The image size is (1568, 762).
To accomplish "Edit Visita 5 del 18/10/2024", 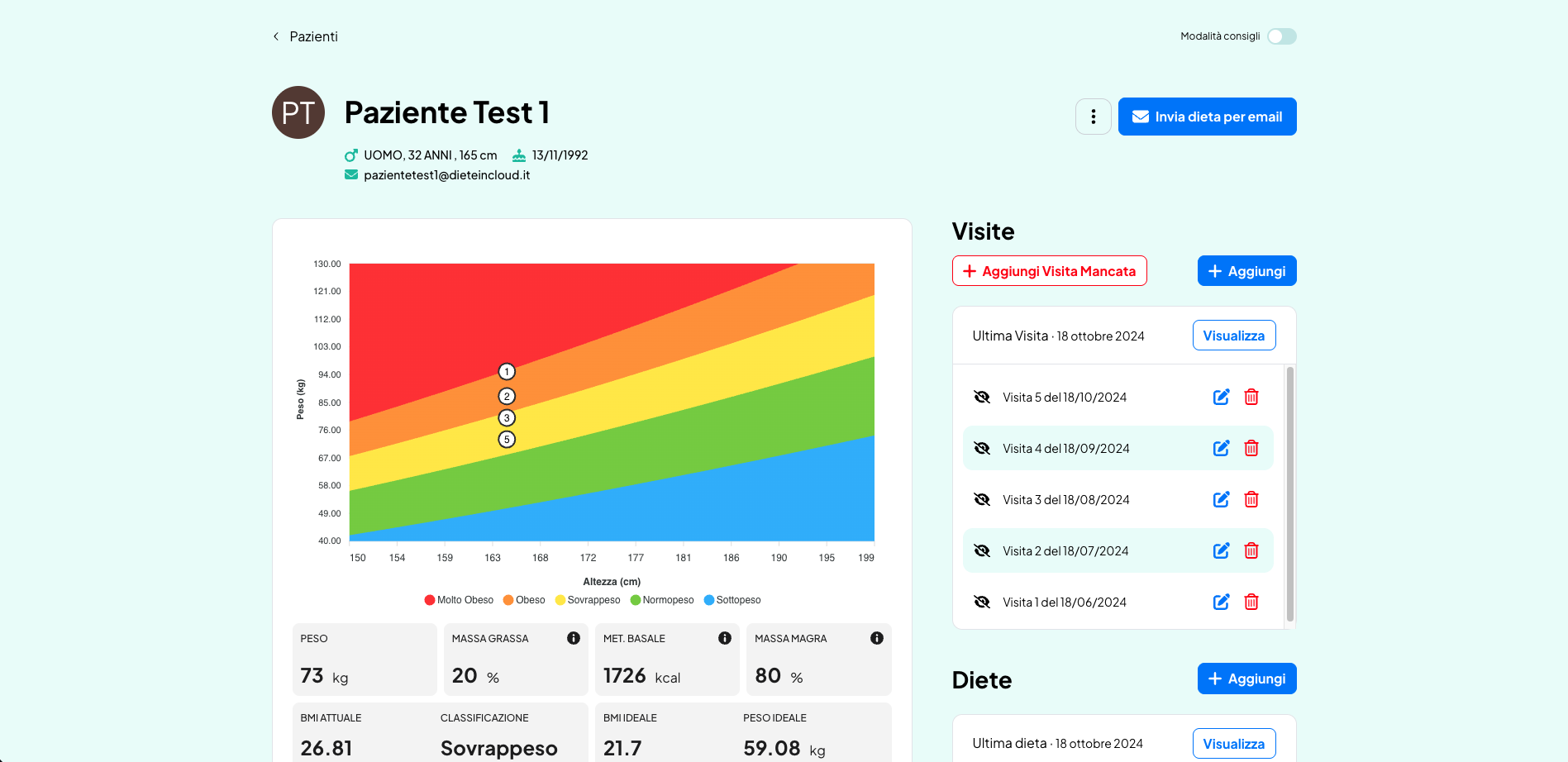I will [1221, 398].
